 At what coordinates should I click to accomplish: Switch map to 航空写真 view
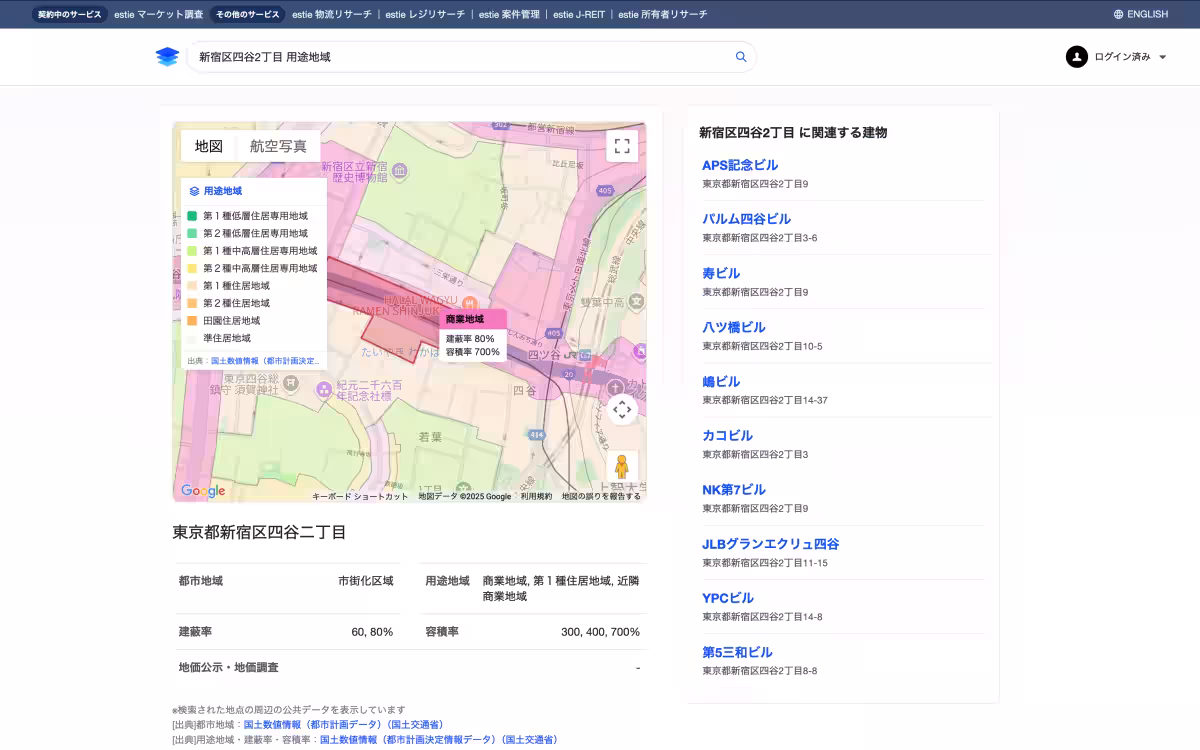coord(278,146)
